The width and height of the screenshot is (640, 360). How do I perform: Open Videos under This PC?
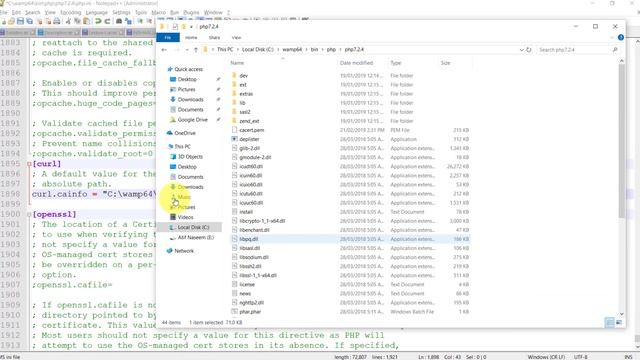182,217
